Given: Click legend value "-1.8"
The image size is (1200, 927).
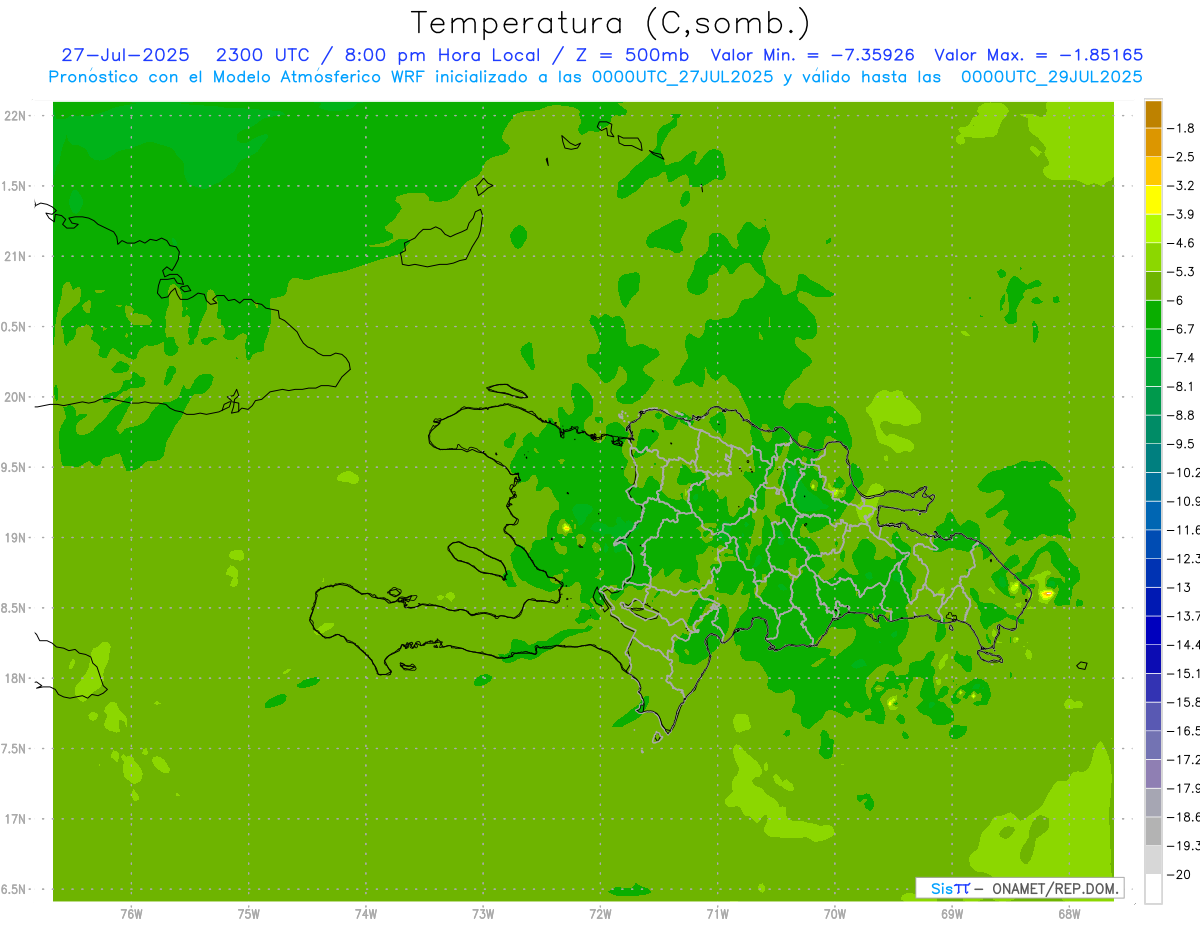Looking at the screenshot, I should pos(1182,128).
